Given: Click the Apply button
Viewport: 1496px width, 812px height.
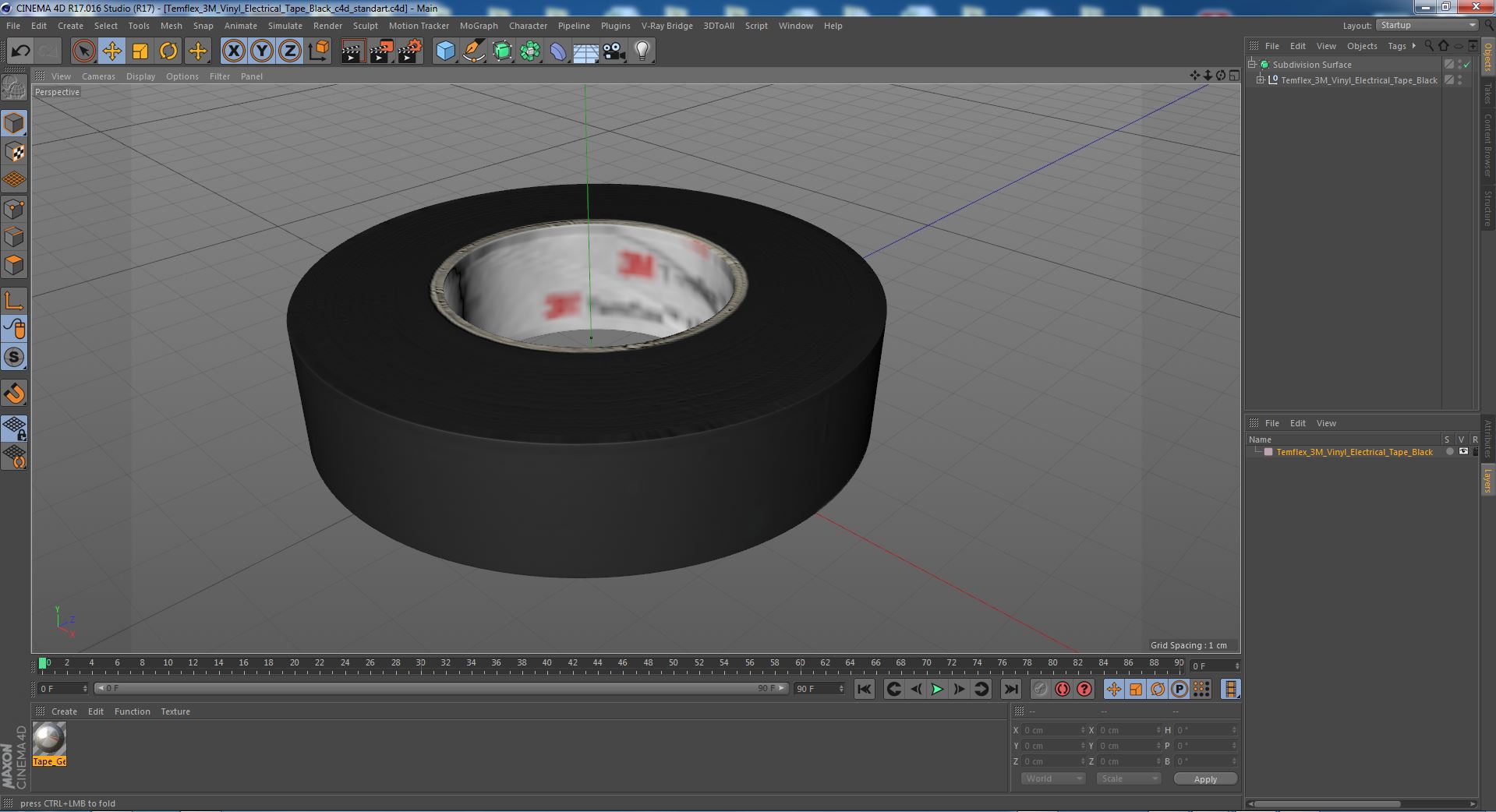Looking at the screenshot, I should click(1205, 779).
